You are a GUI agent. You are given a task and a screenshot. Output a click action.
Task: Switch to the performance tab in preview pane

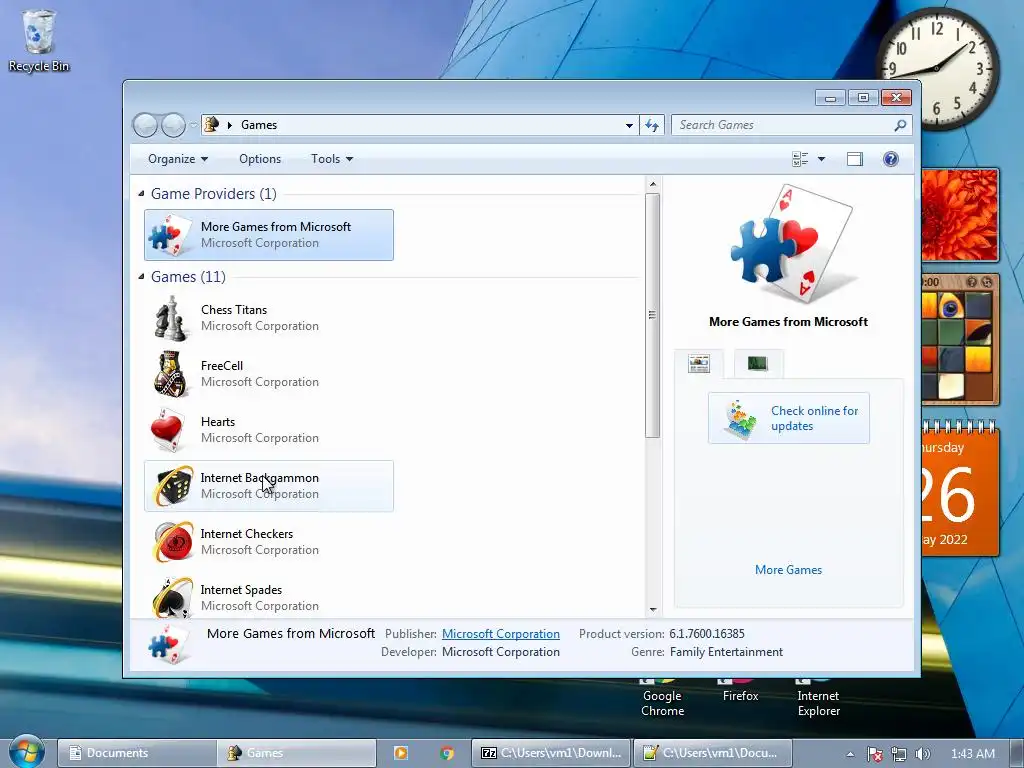click(x=758, y=364)
